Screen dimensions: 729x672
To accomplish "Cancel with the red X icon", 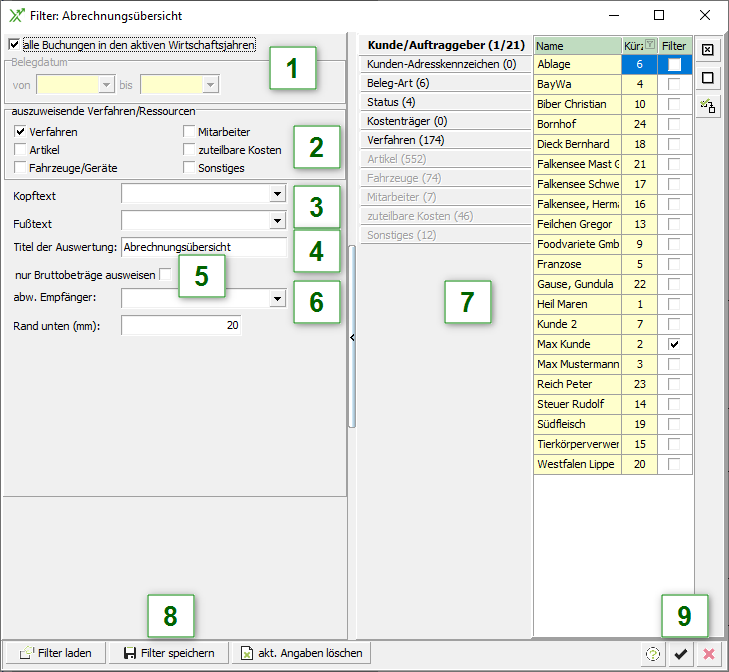I will click(709, 653).
